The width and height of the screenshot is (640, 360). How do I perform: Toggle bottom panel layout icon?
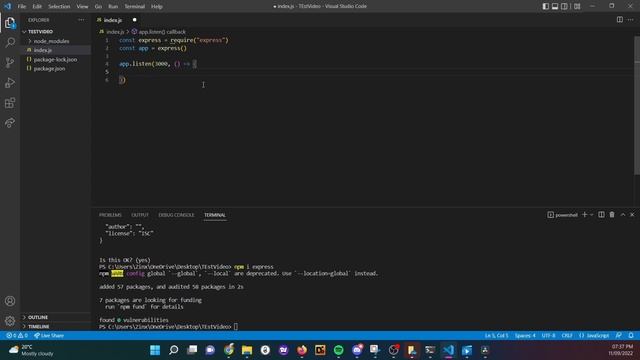pyautogui.click(x=555, y=6)
